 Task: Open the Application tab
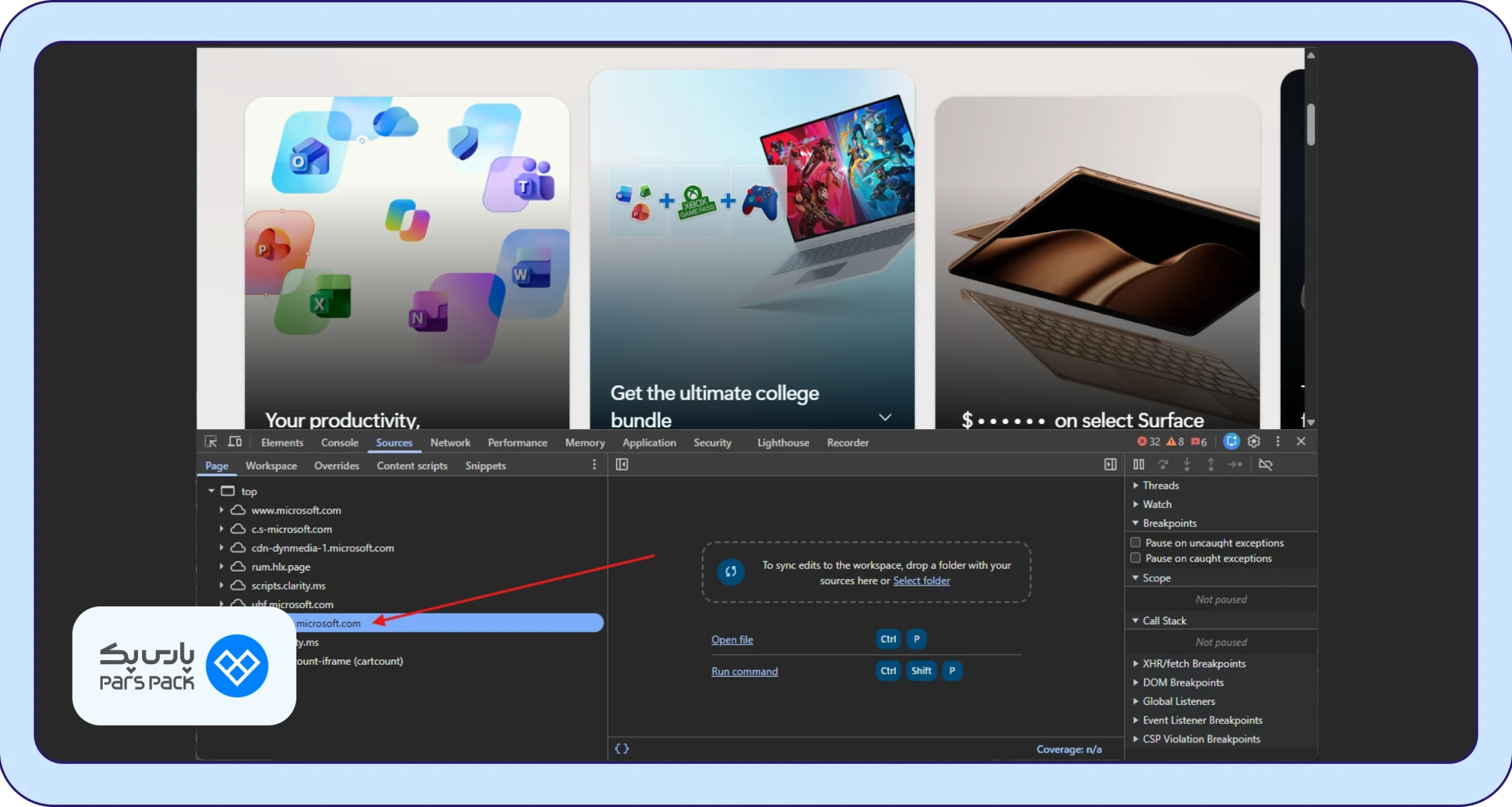pos(649,442)
